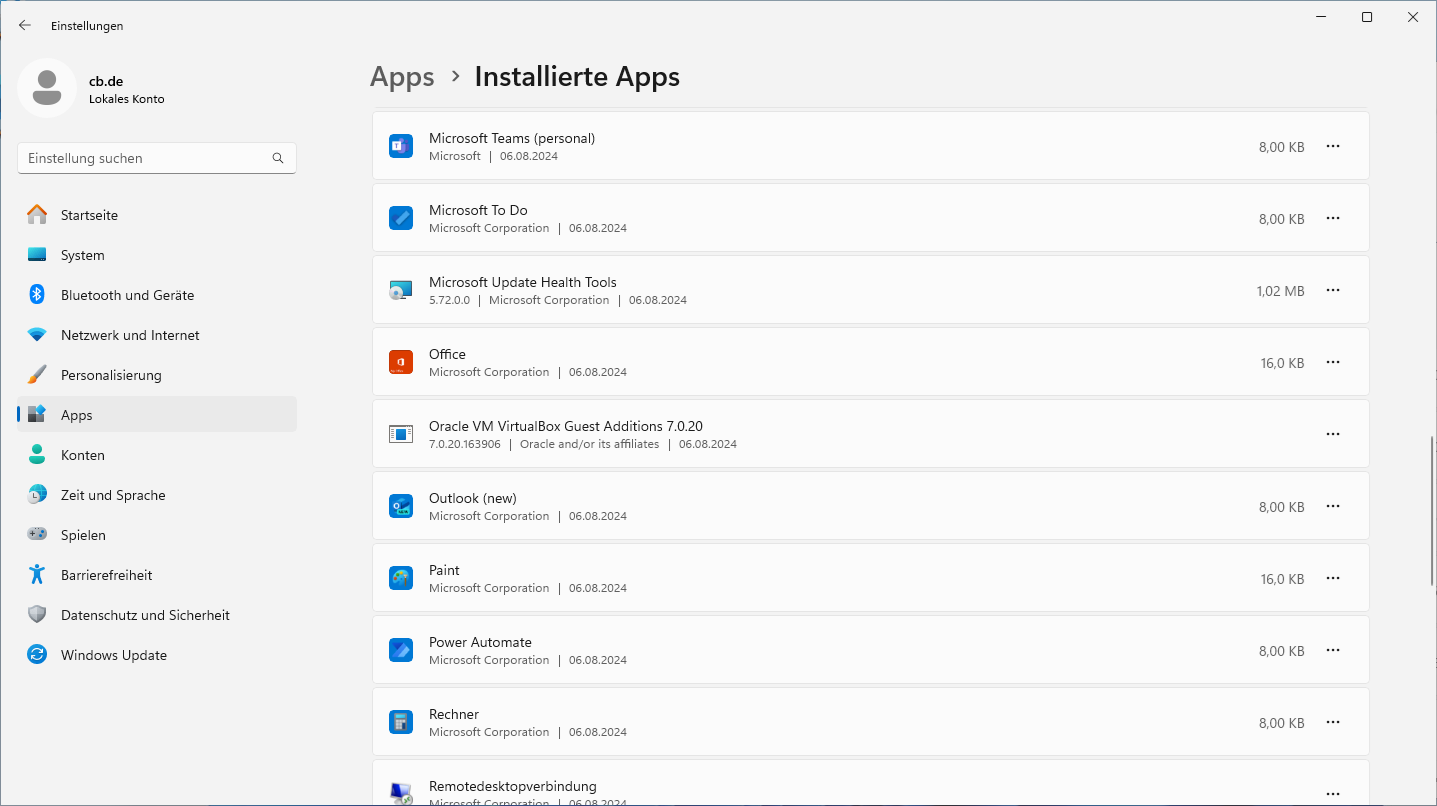Click the VirtualBox Guest Additions icon
The width and height of the screenshot is (1437, 806).
tap(400, 434)
